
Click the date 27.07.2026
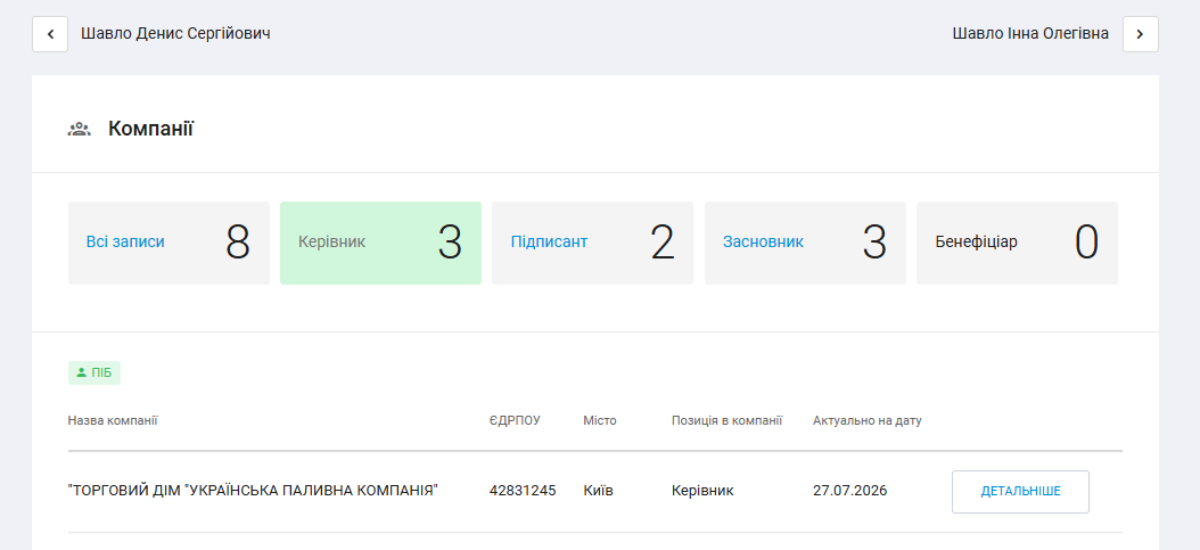pyautogui.click(x=850, y=491)
